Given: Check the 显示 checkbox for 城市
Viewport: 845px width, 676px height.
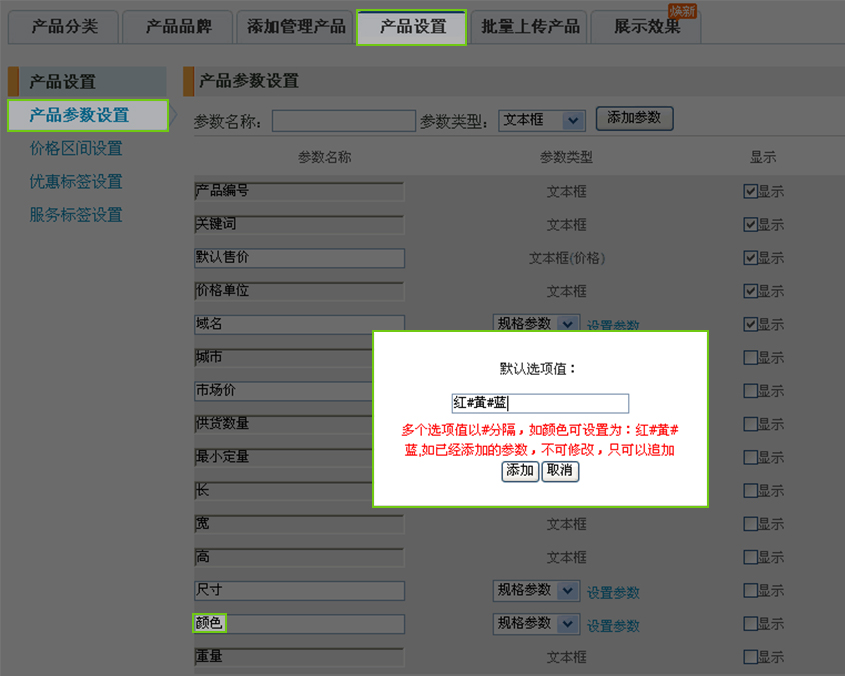Looking at the screenshot, I should pos(751,358).
